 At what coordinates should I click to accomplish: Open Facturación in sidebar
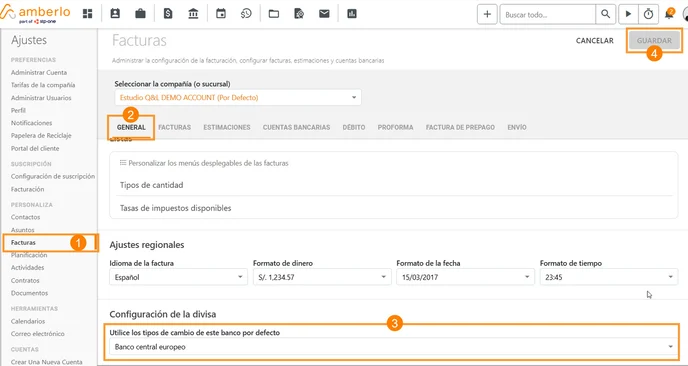(x=28, y=189)
